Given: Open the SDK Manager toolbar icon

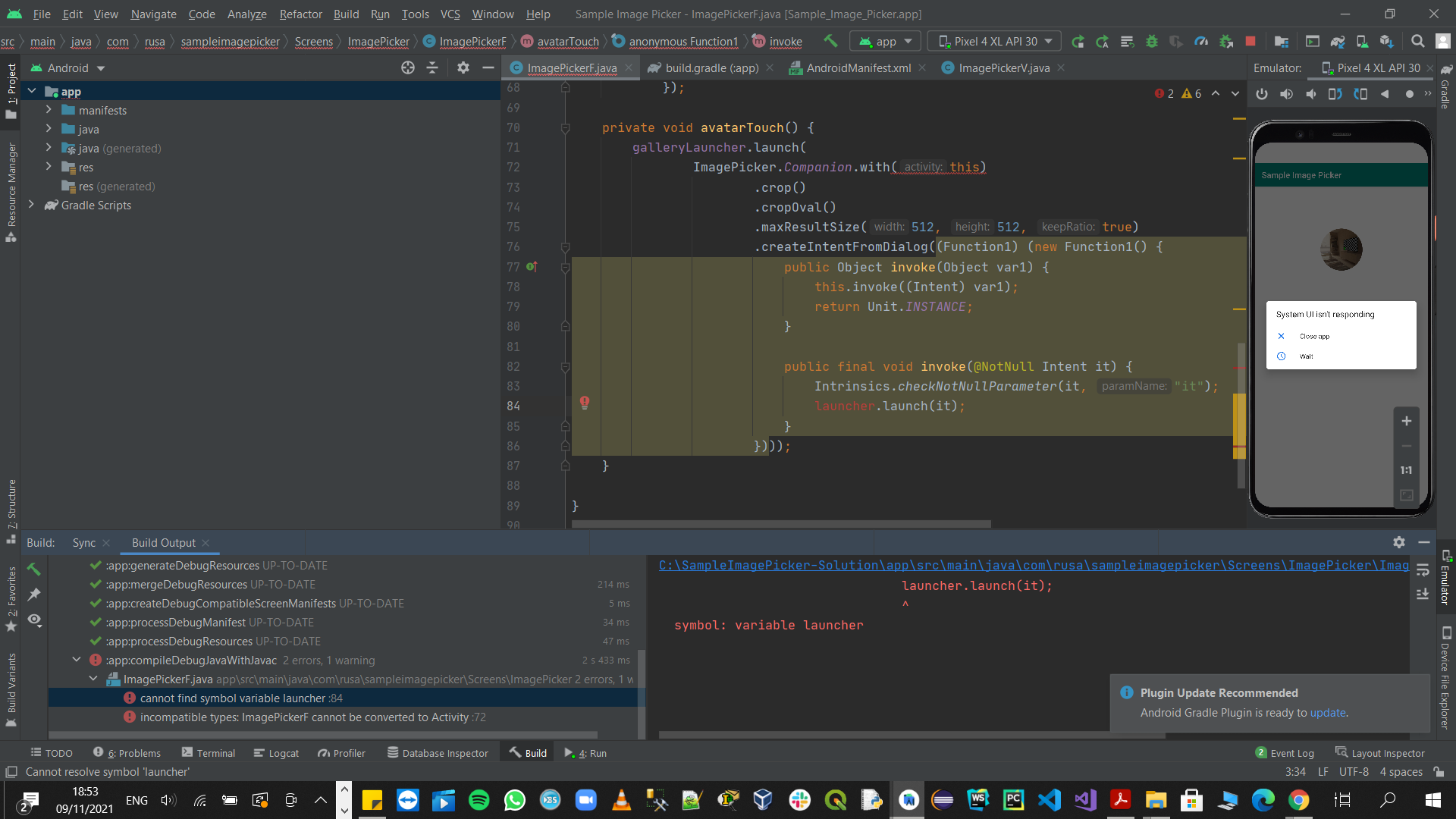Looking at the screenshot, I should 1386,42.
